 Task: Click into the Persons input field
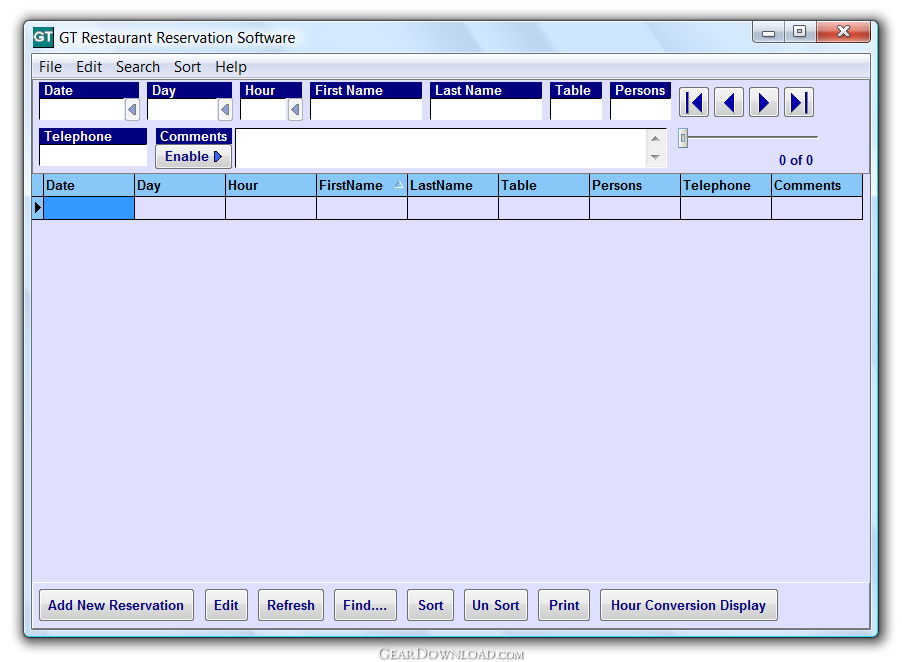click(x=640, y=109)
